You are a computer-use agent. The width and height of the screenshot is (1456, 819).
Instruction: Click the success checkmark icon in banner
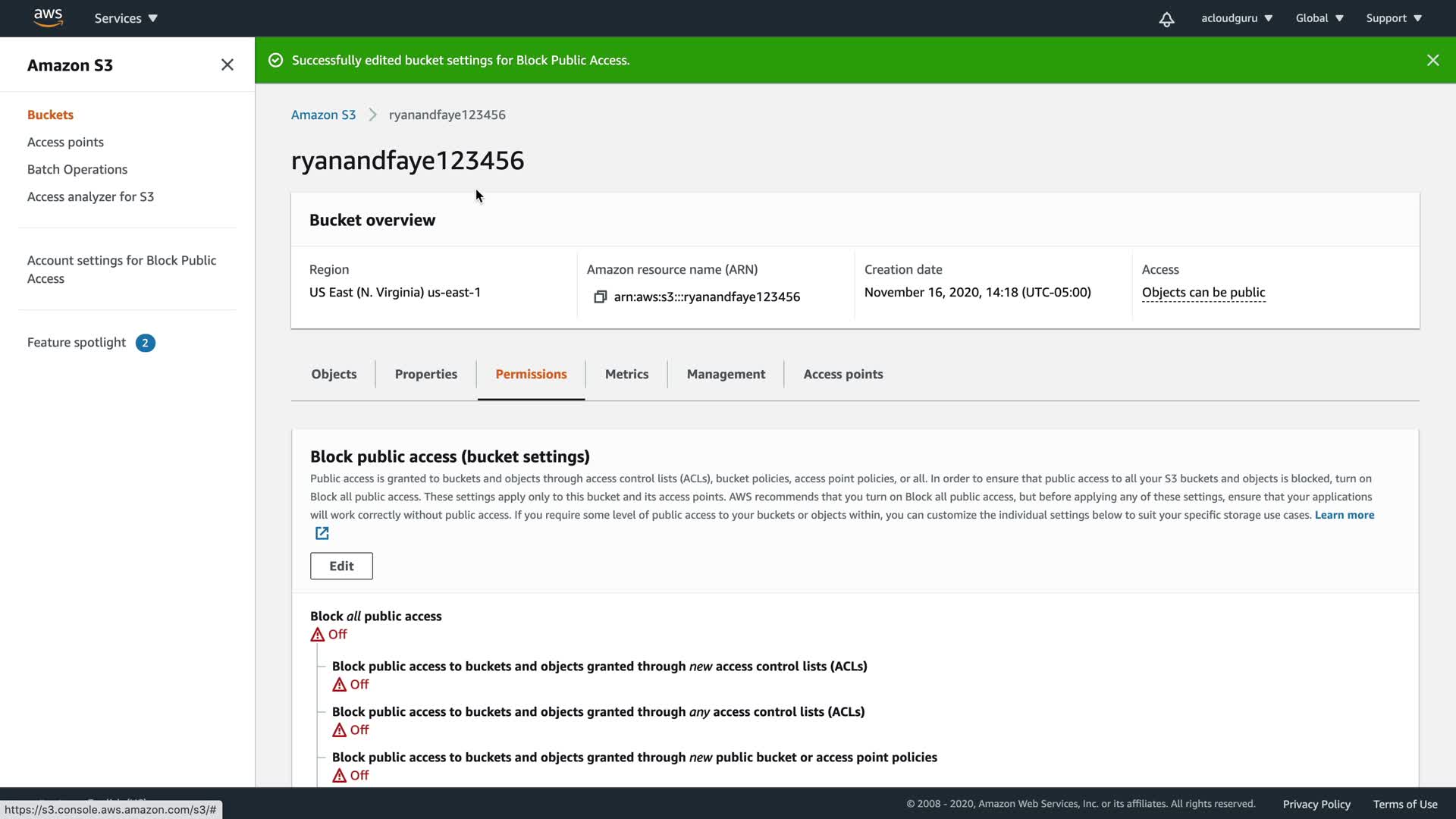pos(276,60)
